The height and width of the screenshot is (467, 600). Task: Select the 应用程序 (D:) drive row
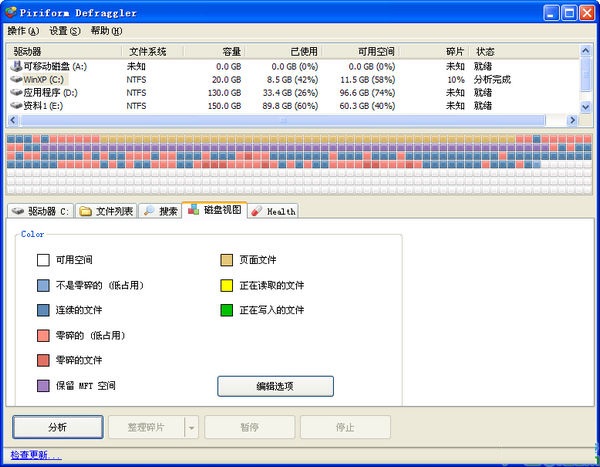tap(293, 92)
